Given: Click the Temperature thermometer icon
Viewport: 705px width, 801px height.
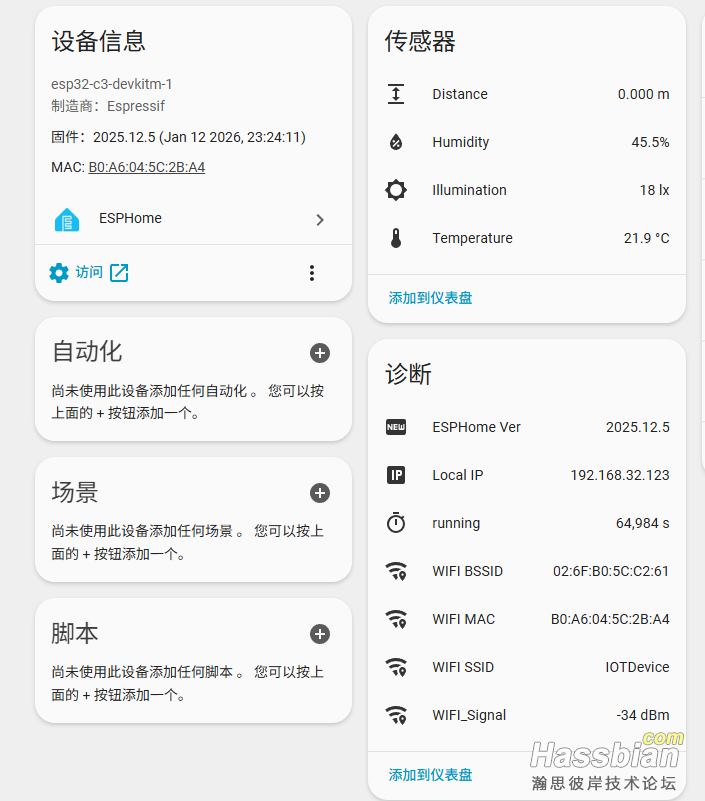Looking at the screenshot, I should pyautogui.click(x=396, y=238).
